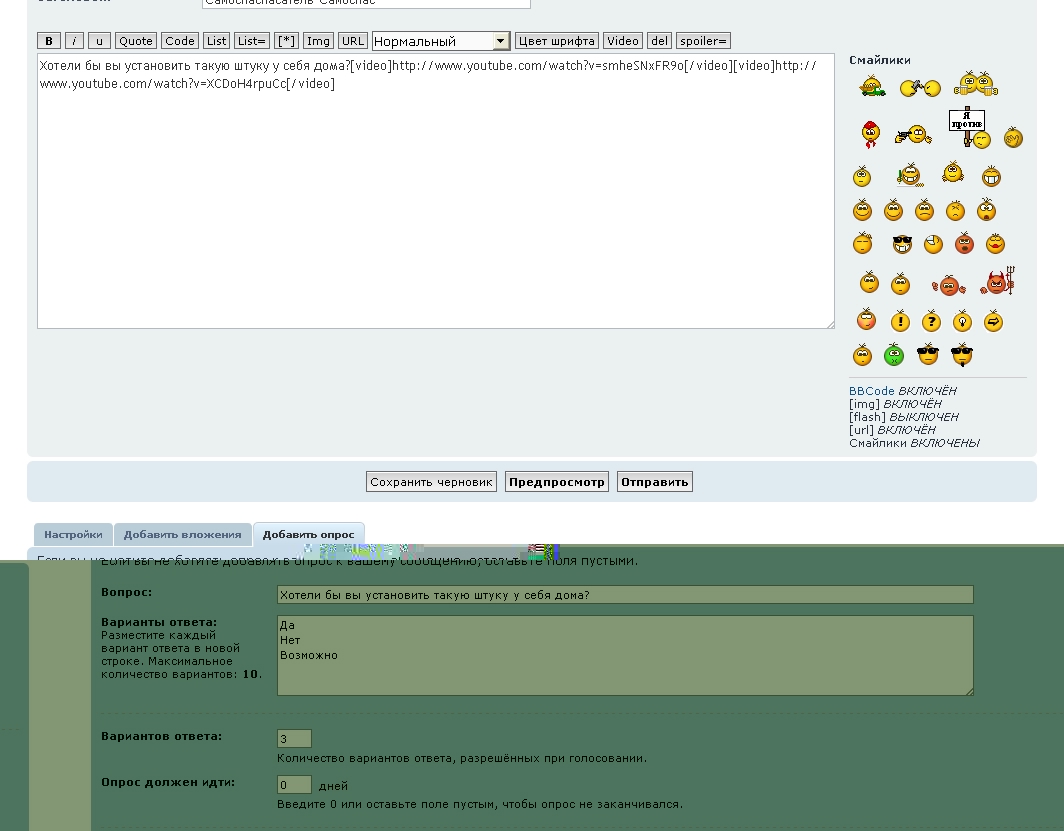Toggle bold formatting with B button
The width and height of the screenshot is (1064, 831).
click(x=49, y=41)
